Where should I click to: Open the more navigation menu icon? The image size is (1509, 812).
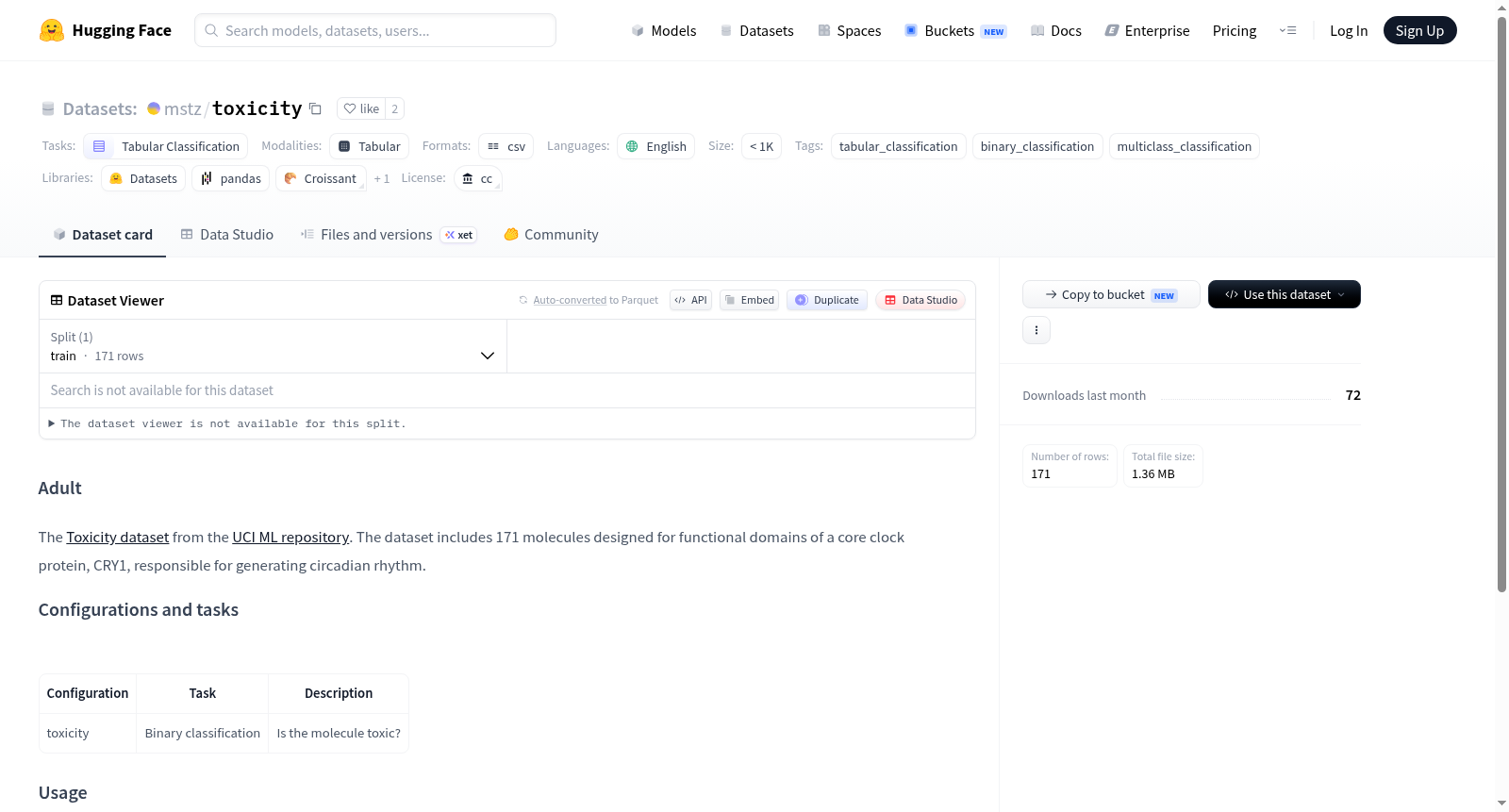point(1287,30)
